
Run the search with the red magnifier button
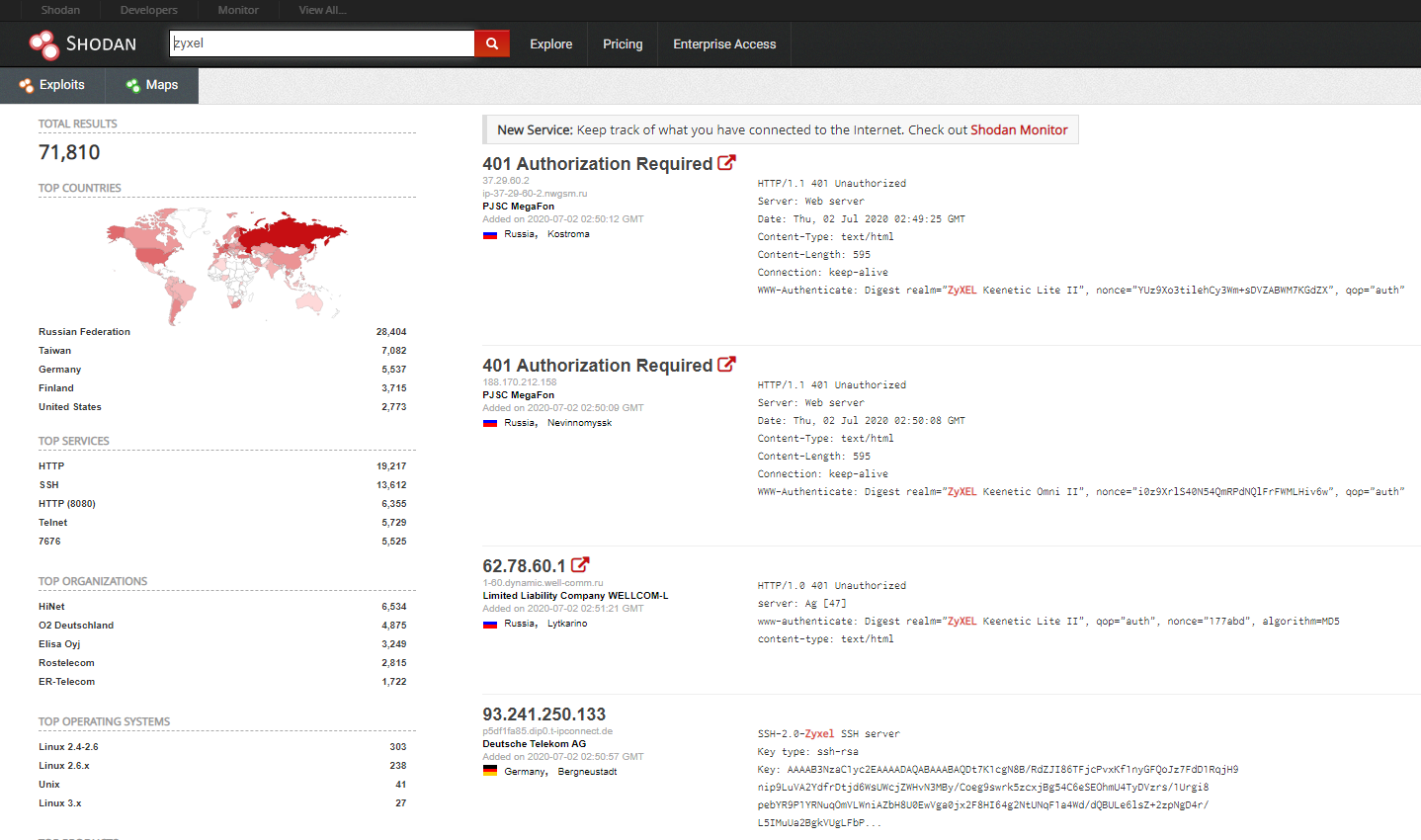(492, 43)
